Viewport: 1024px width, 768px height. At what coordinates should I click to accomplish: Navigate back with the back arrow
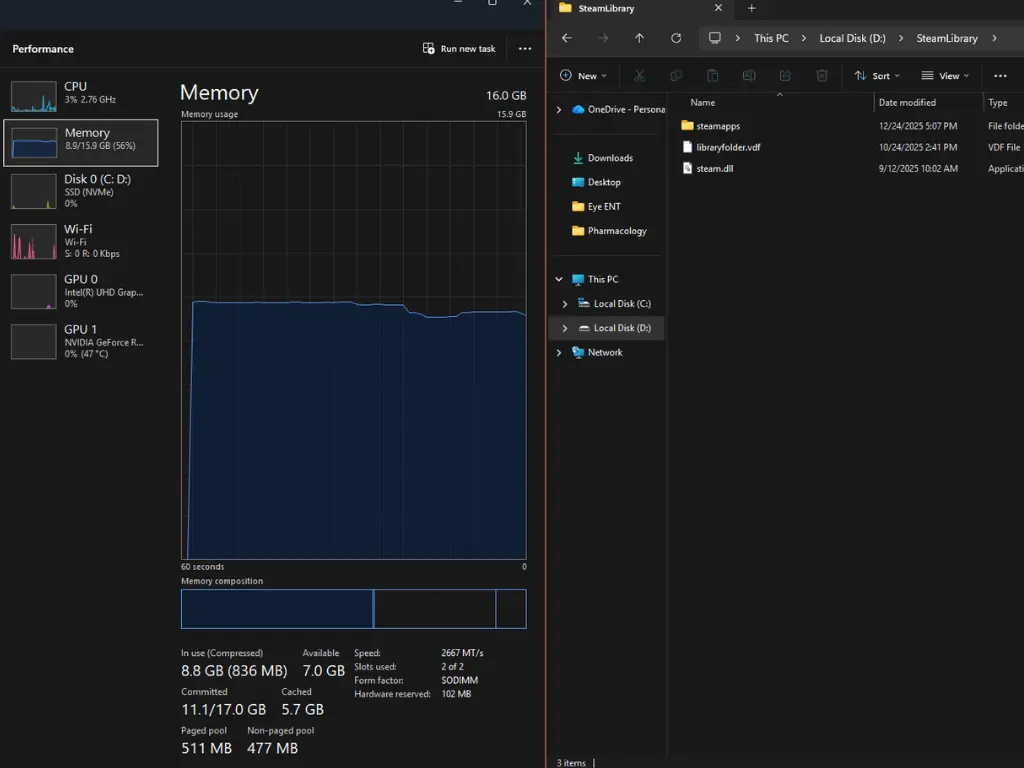point(567,38)
